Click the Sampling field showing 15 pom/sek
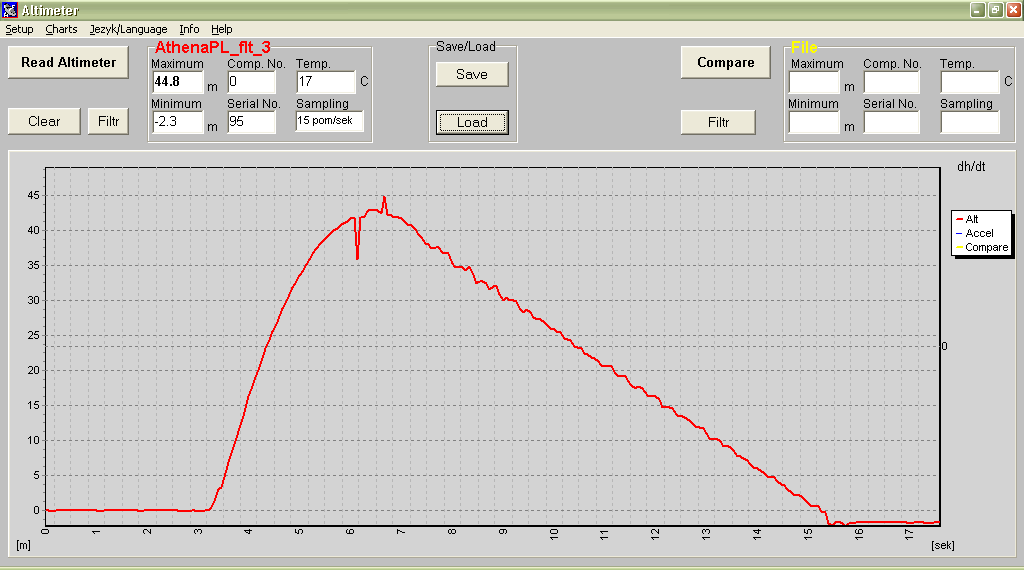This screenshot has height=570, width=1024. [329, 121]
